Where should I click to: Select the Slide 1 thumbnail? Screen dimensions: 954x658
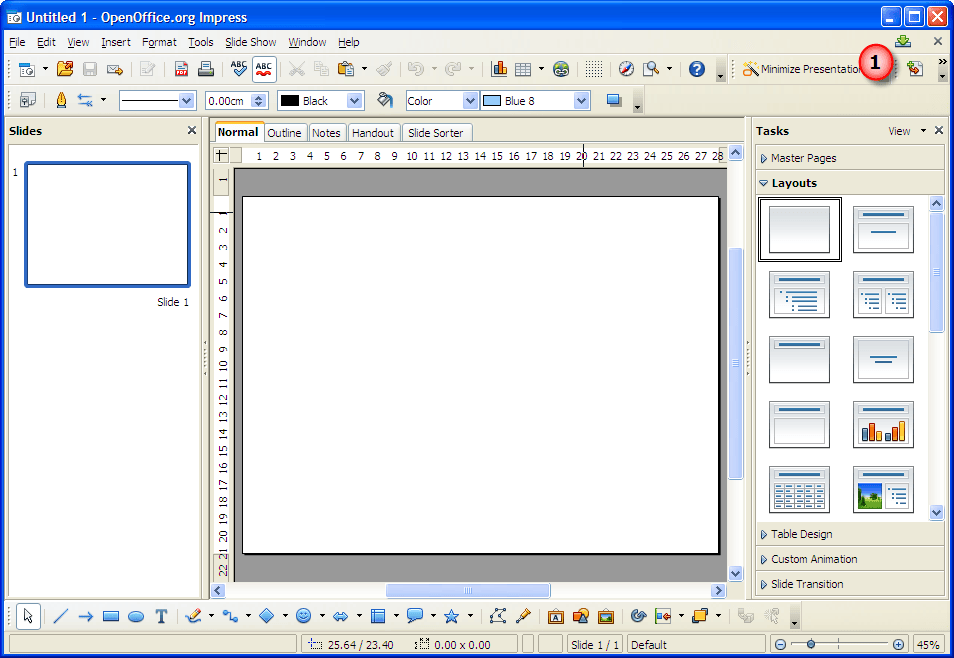coord(107,225)
